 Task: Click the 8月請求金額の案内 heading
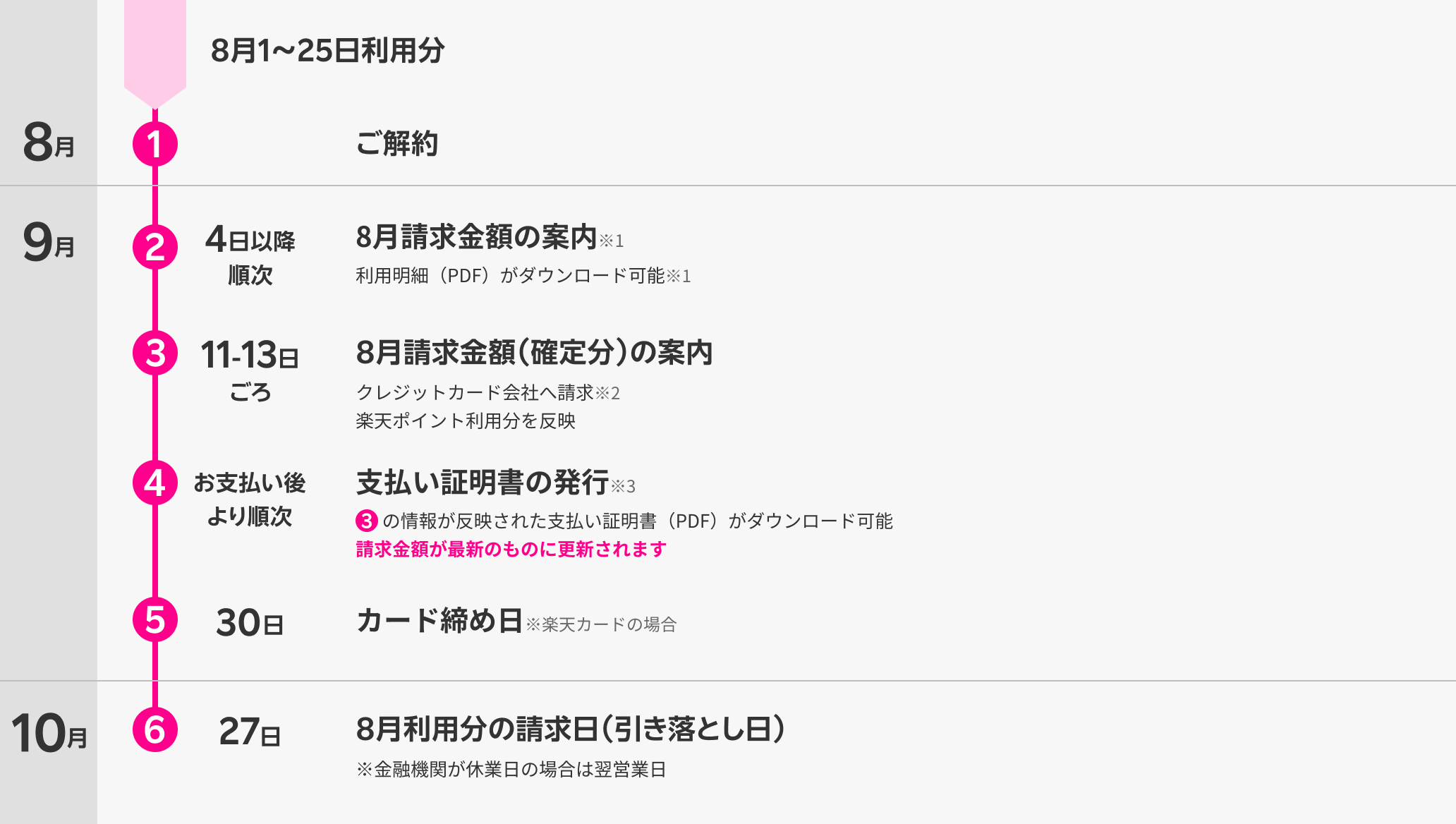[x=476, y=237]
